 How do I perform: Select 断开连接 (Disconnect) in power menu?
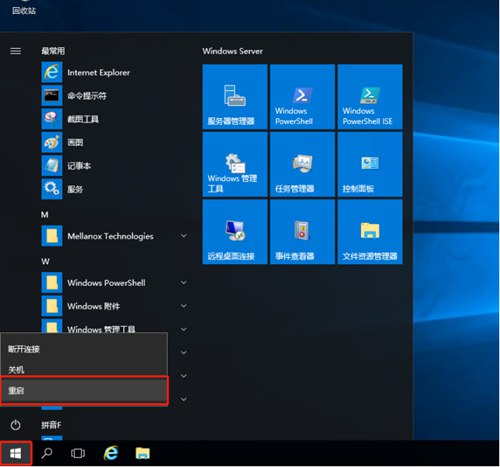(84, 349)
